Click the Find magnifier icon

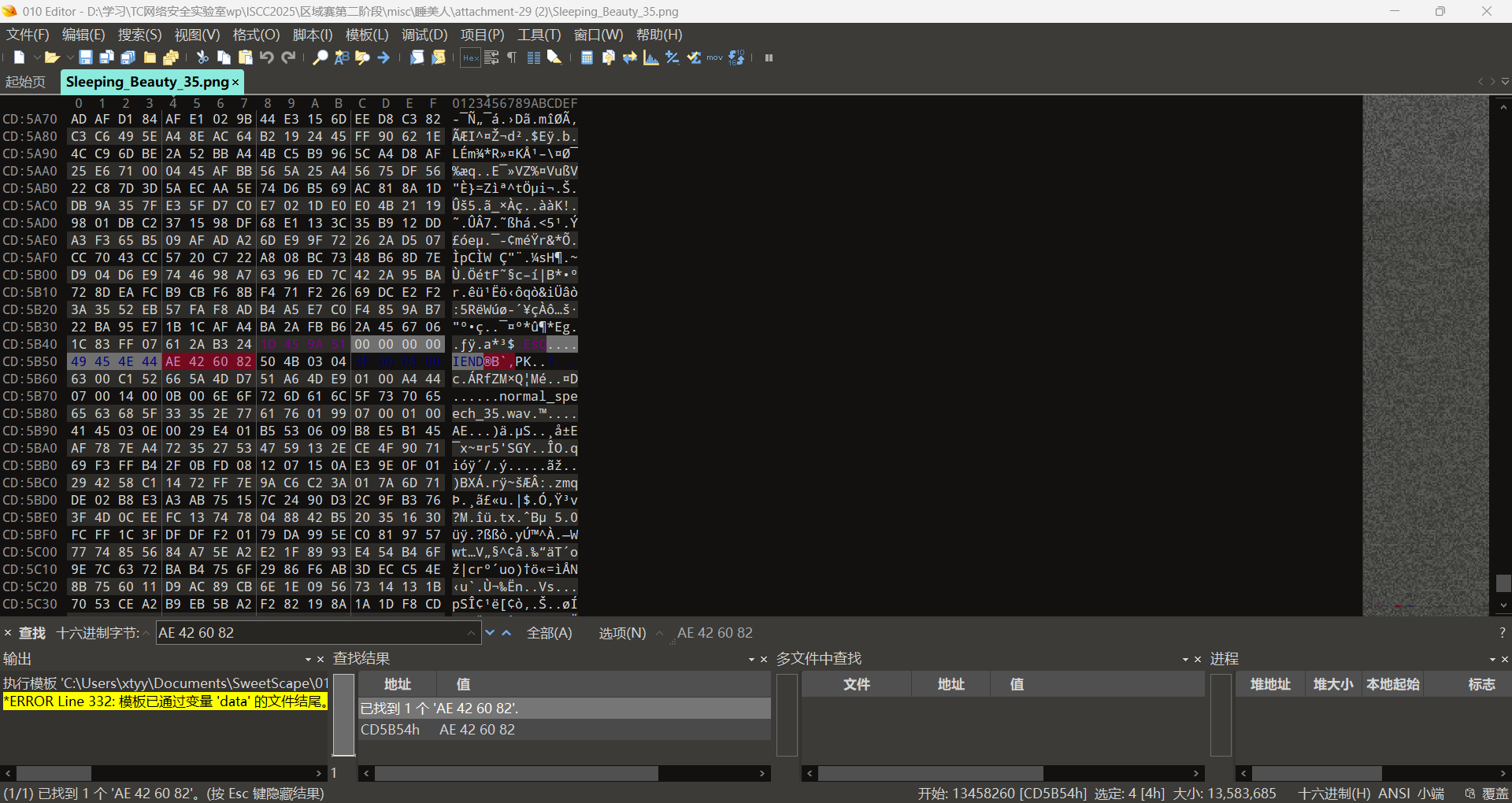[320, 57]
